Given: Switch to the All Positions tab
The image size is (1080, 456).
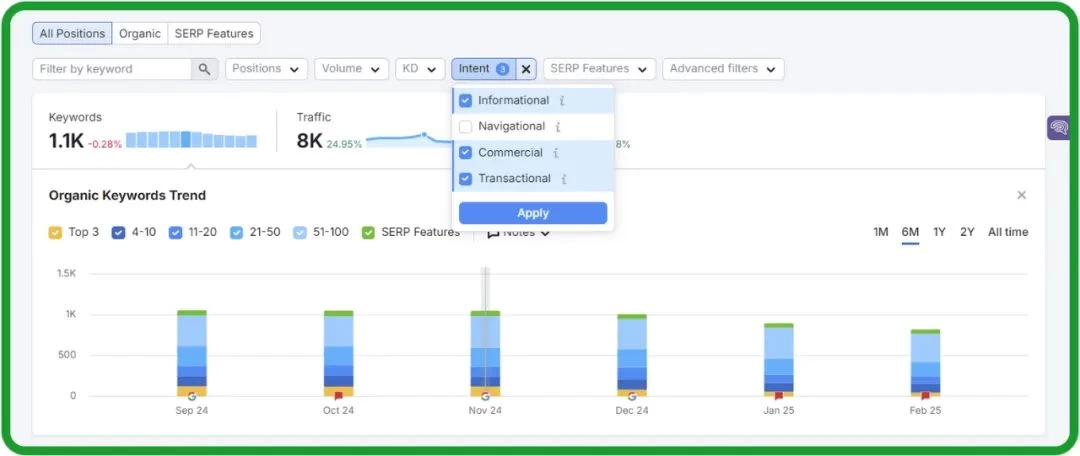Looking at the screenshot, I should pos(72,33).
